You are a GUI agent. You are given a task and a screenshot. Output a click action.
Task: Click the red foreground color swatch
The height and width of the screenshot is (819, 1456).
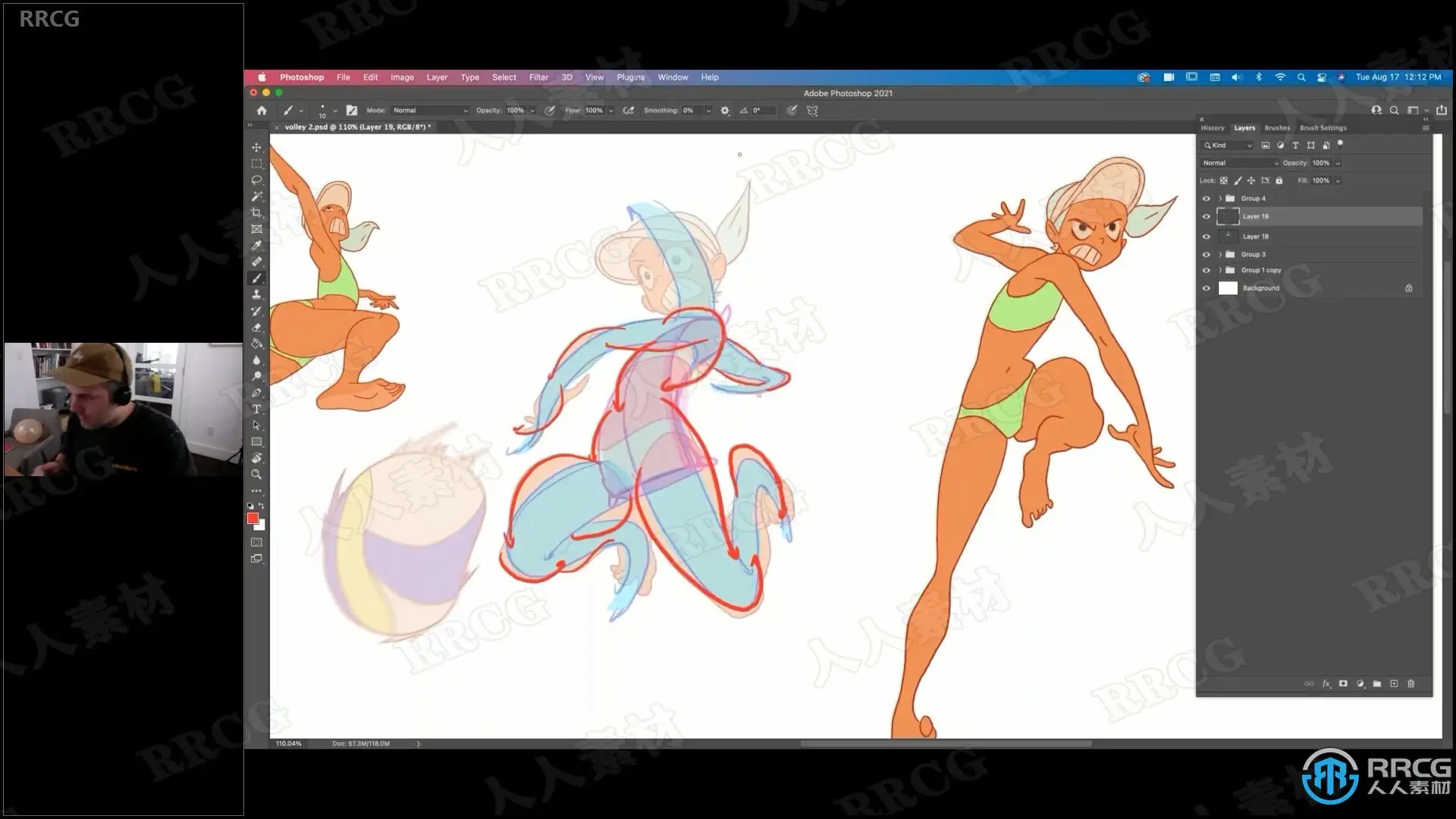(x=253, y=518)
